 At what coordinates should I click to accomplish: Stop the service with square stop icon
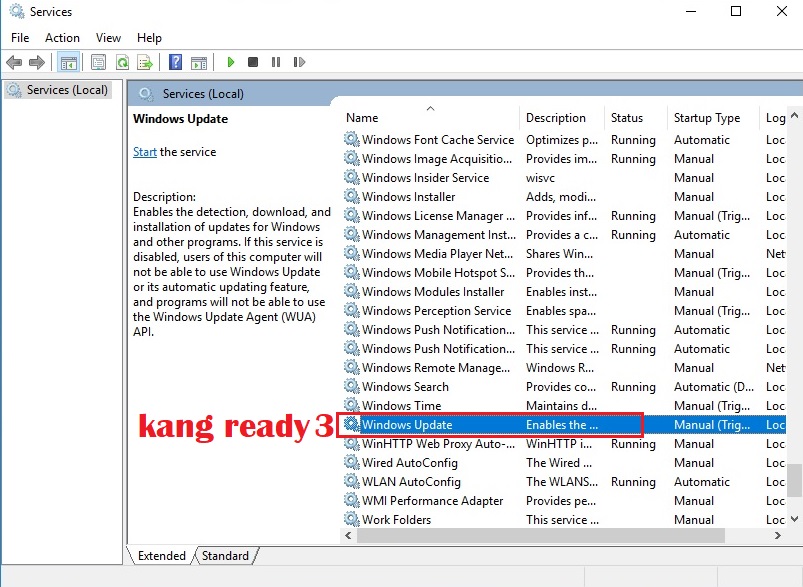[252, 62]
